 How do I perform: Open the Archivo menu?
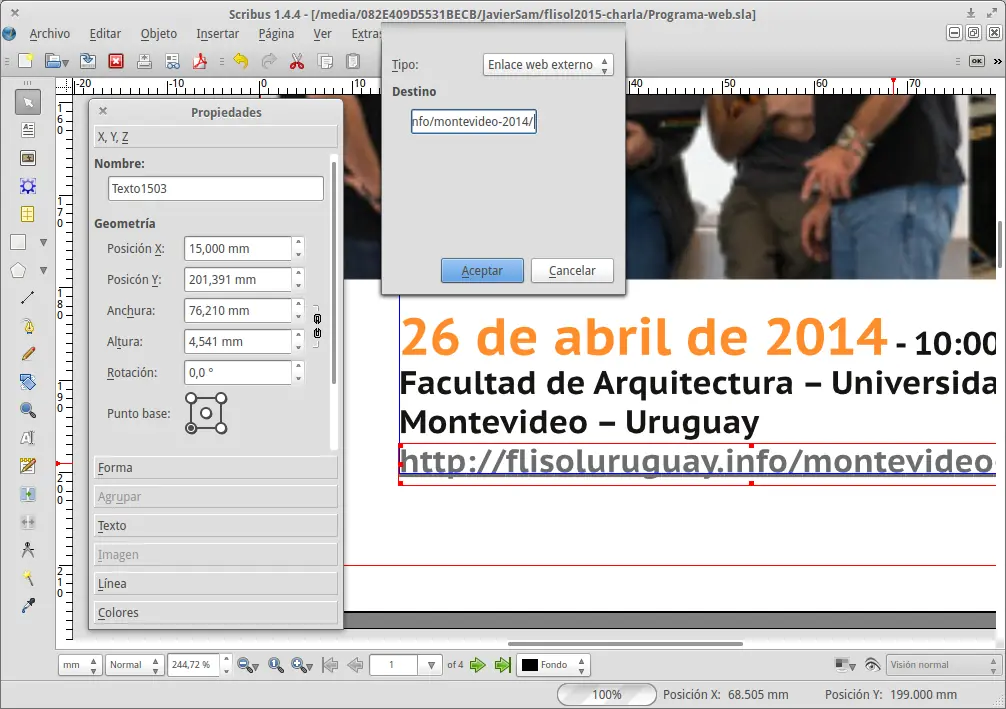pyautogui.click(x=49, y=33)
